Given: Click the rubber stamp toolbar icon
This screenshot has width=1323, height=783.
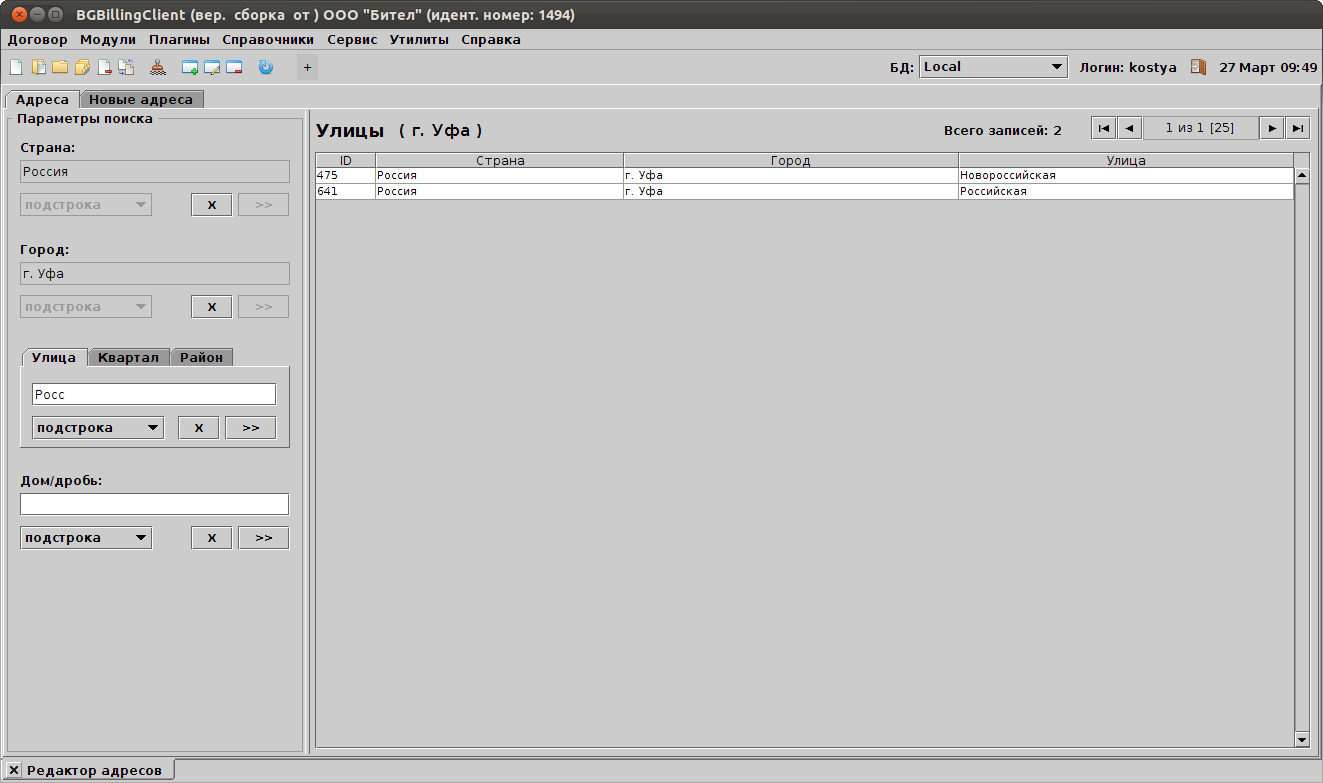Looking at the screenshot, I should (x=158, y=68).
